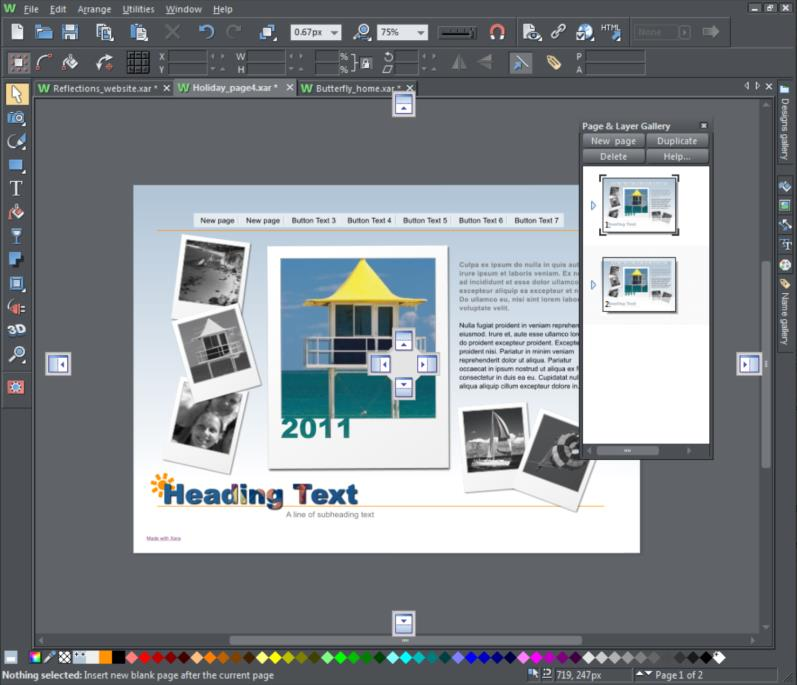Pick the orange color swatch

point(105,658)
